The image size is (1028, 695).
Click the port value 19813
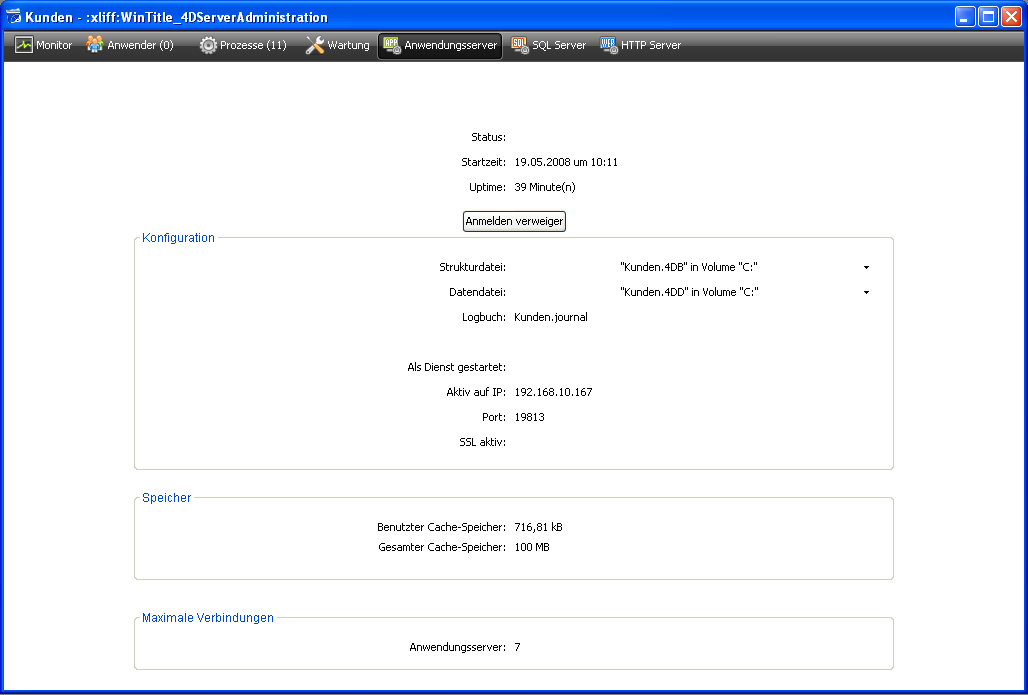[x=529, y=417]
